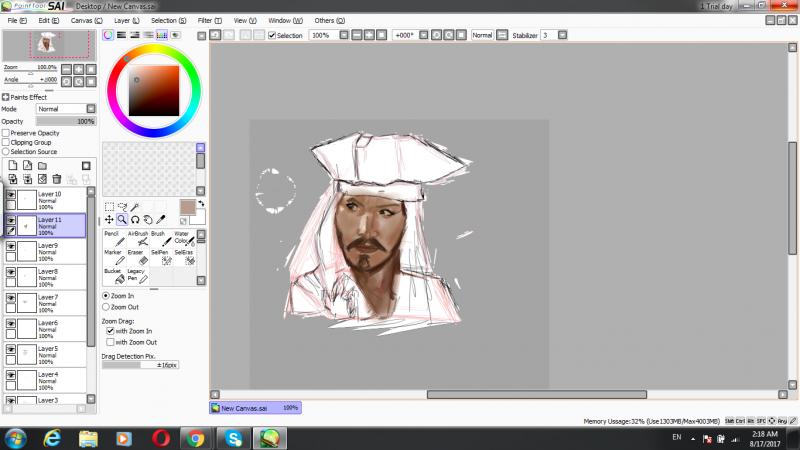Select the Move layer tool

click(x=109, y=219)
